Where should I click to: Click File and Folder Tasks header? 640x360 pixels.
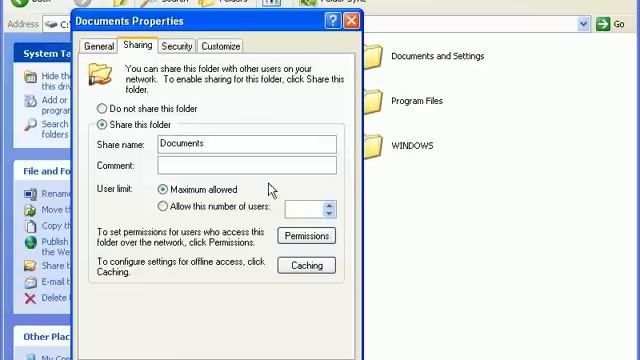(x=42, y=171)
